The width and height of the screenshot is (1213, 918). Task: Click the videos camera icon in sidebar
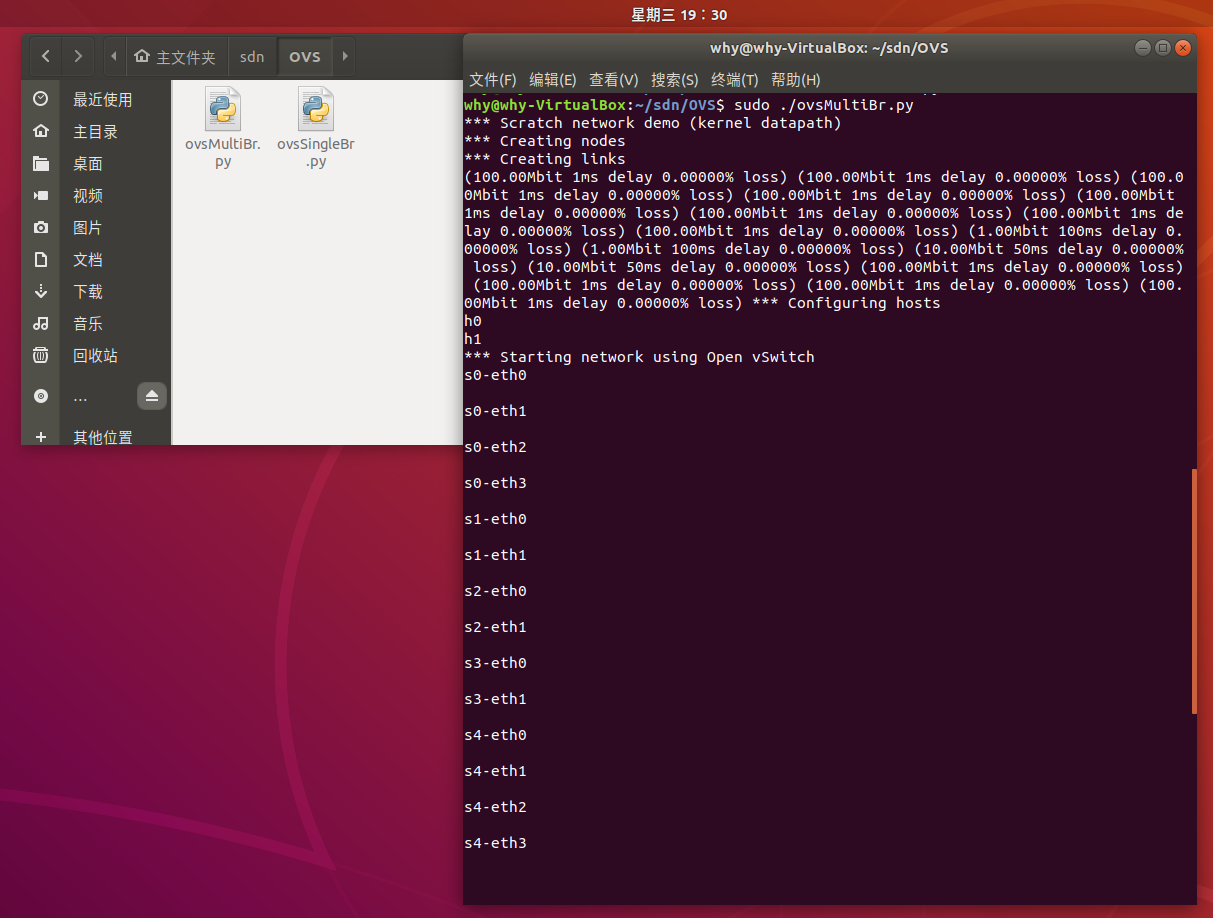pyautogui.click(x=41, y=195)
